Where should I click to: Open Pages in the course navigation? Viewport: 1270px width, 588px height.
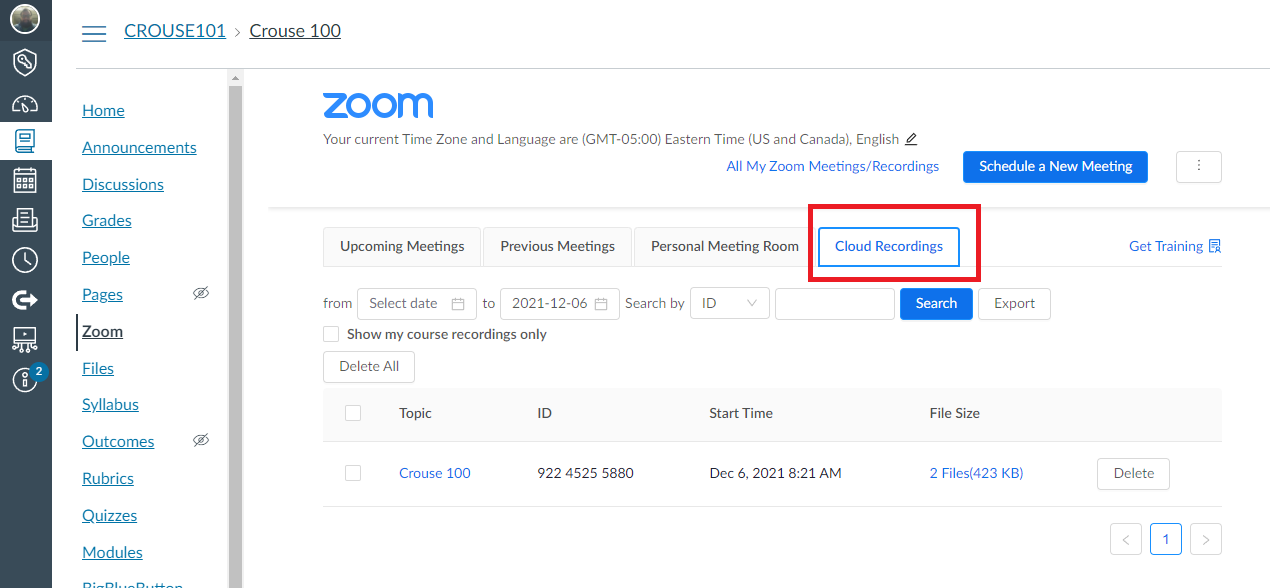(102, 294)
